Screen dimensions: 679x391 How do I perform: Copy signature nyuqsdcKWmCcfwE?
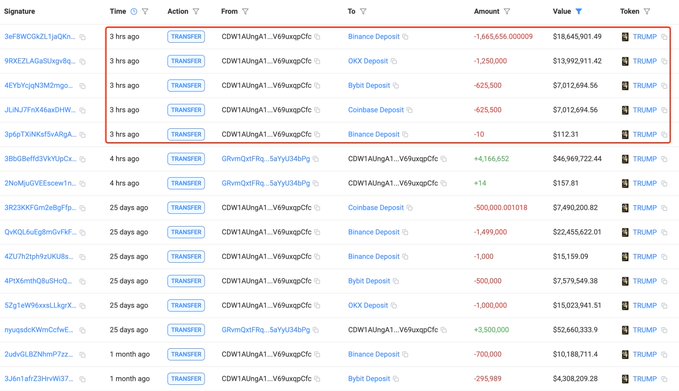(x=82, y=330)
